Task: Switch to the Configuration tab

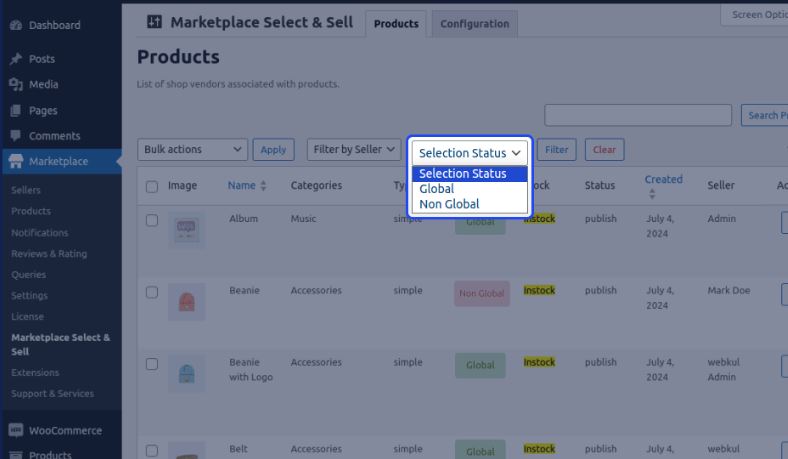Action: [x=474, y=24]
